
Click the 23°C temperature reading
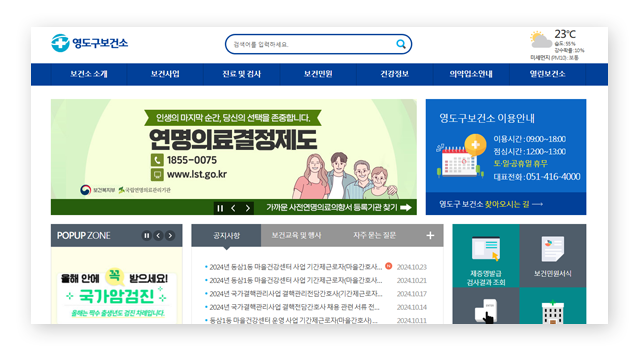pyautogui.click(x=565, y=34)
